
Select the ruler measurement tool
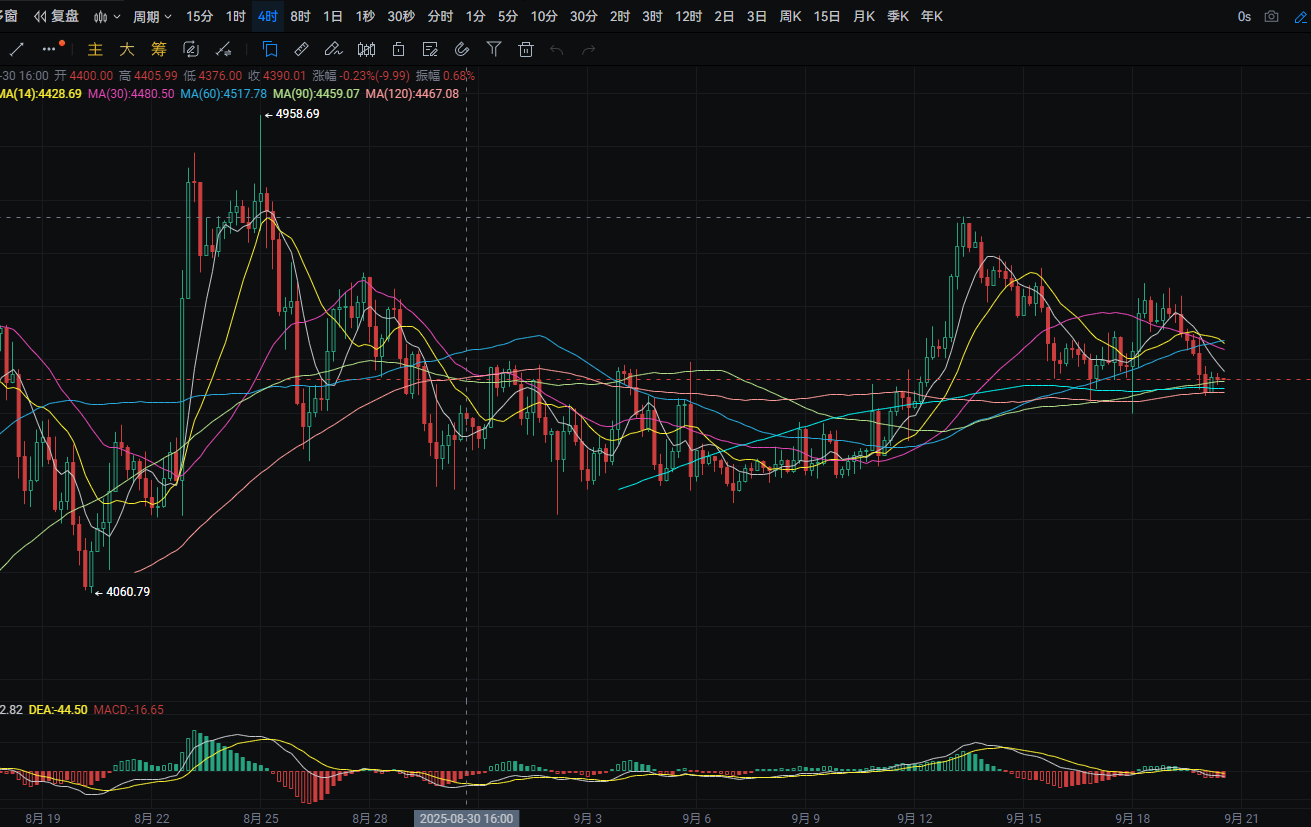(302, 49)
